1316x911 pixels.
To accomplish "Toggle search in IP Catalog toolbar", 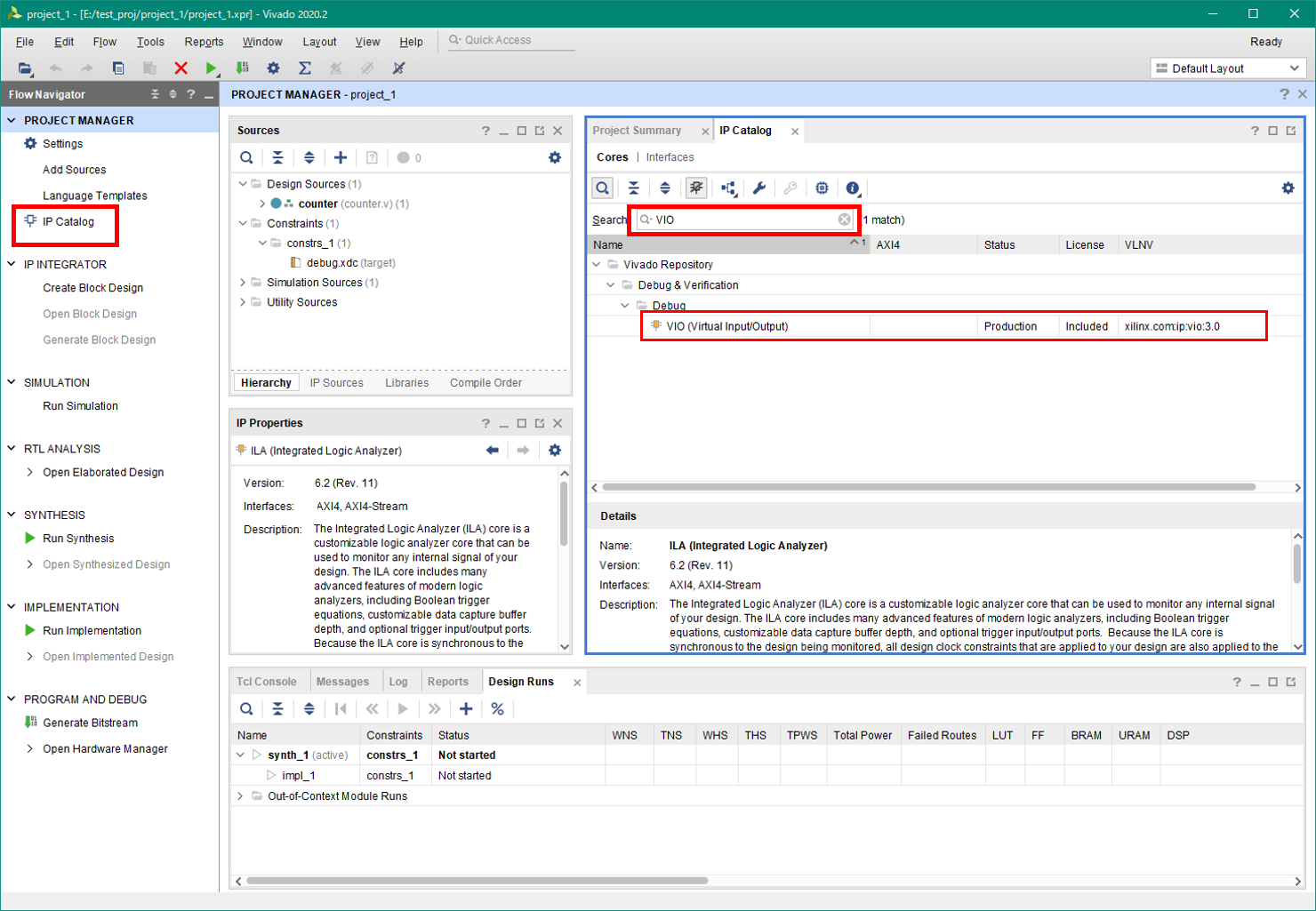I will [x=603, y=188].
